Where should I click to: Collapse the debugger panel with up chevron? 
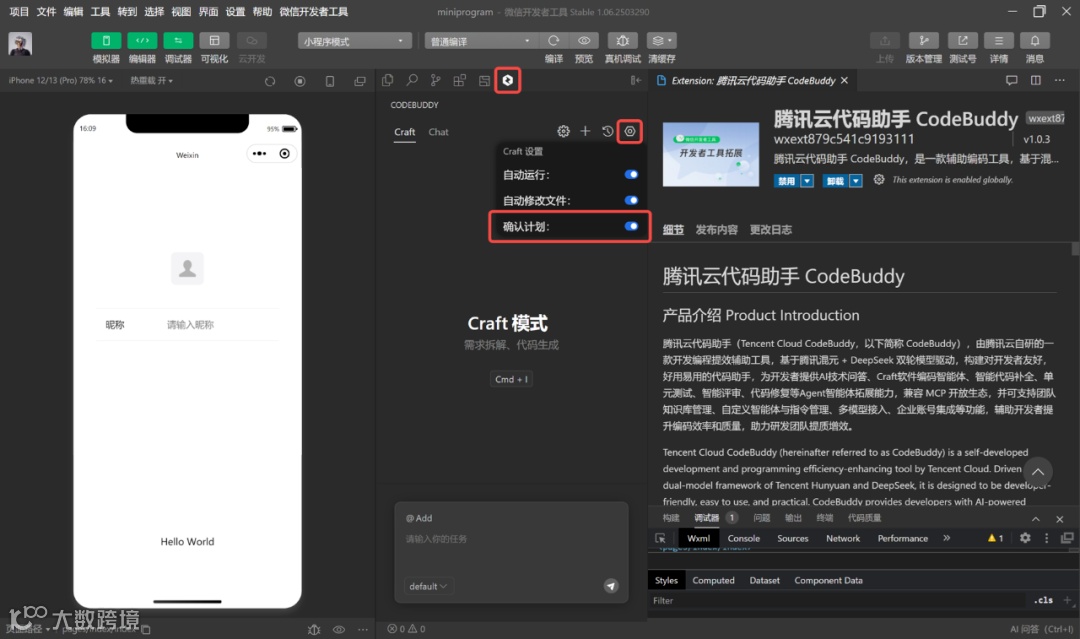[1036, 518]
